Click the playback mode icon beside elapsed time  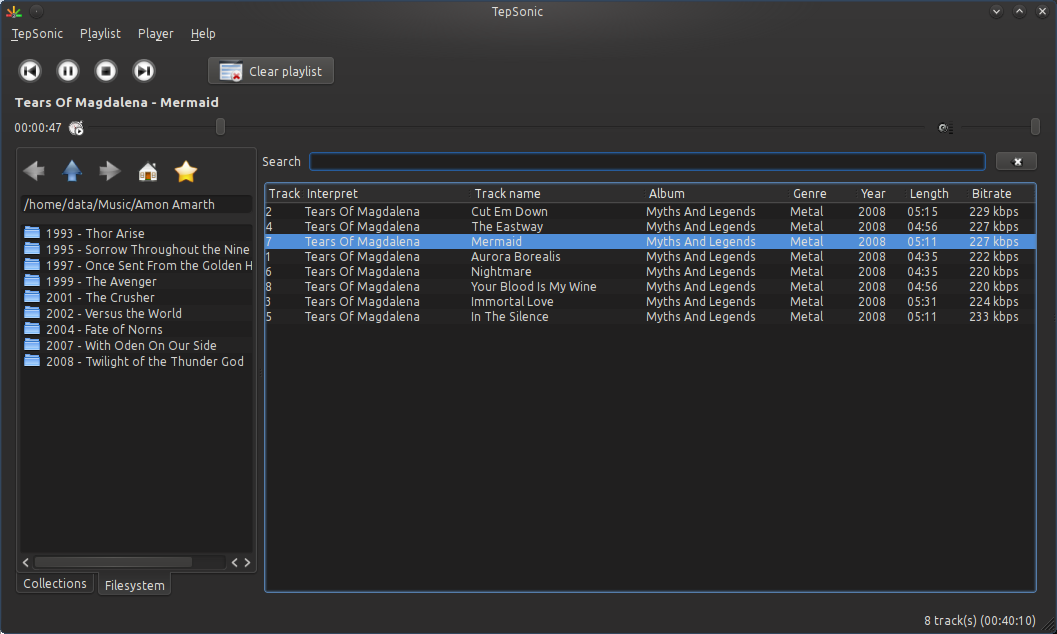(x=76, y=128)
